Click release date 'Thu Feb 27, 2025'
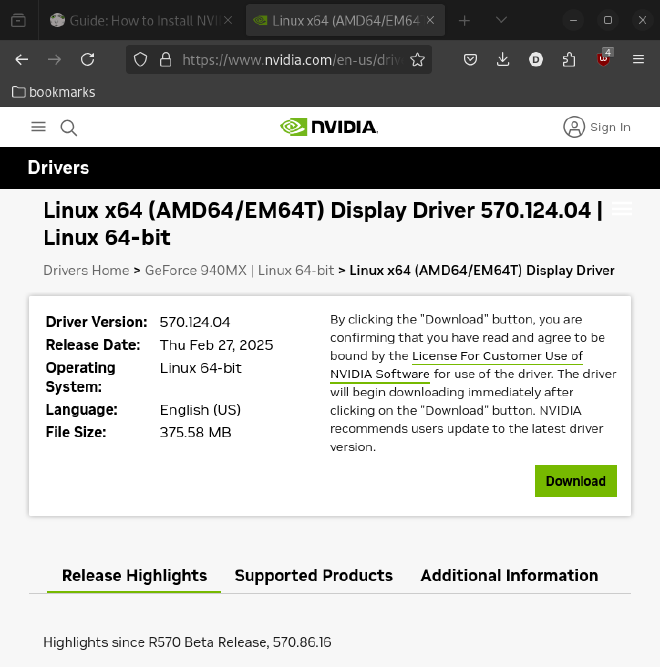 point(216,345)
